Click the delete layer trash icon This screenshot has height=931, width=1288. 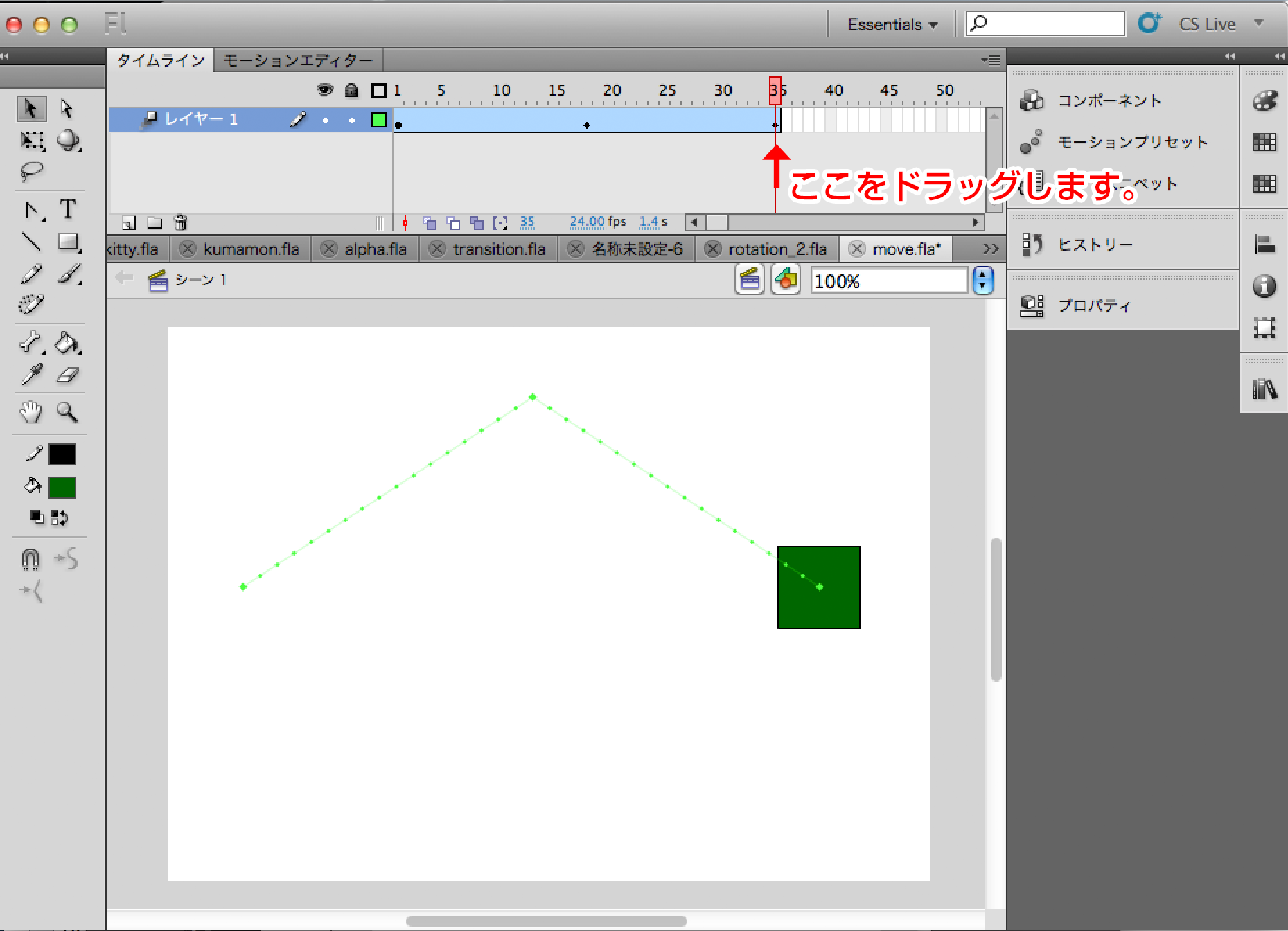tap(180, 223)
